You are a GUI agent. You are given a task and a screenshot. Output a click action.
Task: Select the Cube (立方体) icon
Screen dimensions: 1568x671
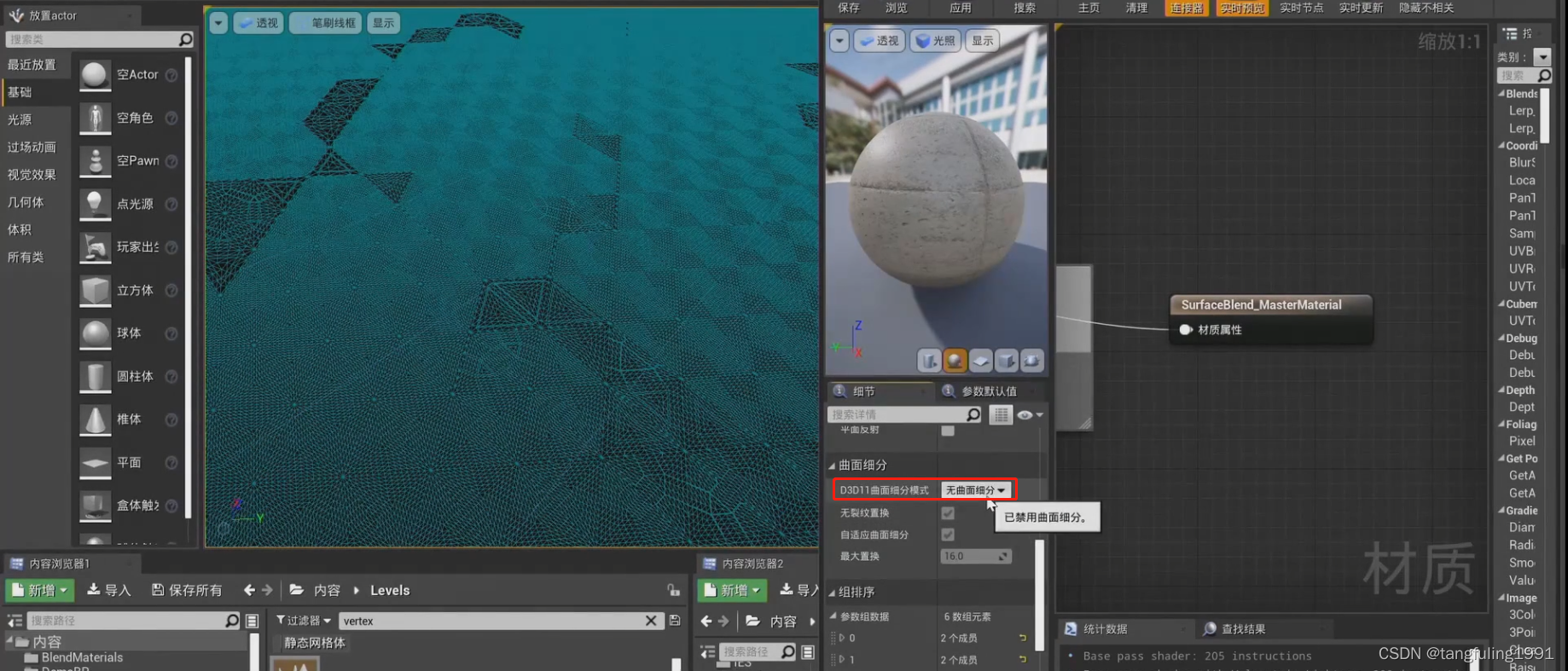point(95,291)
